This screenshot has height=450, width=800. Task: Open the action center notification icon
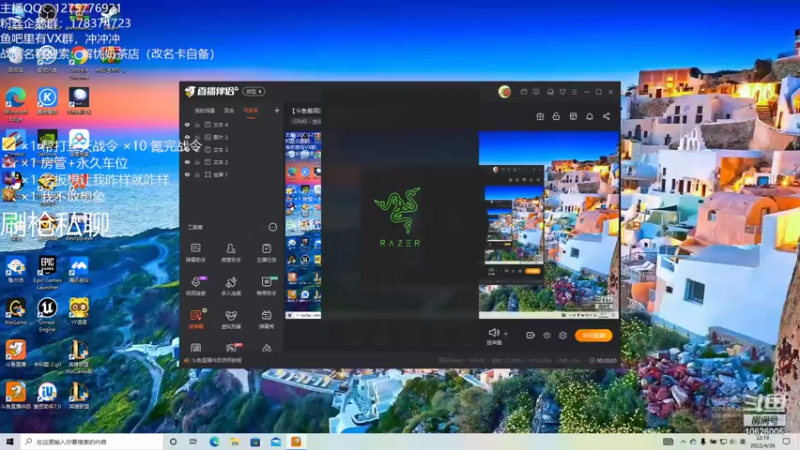click(786, 442)
